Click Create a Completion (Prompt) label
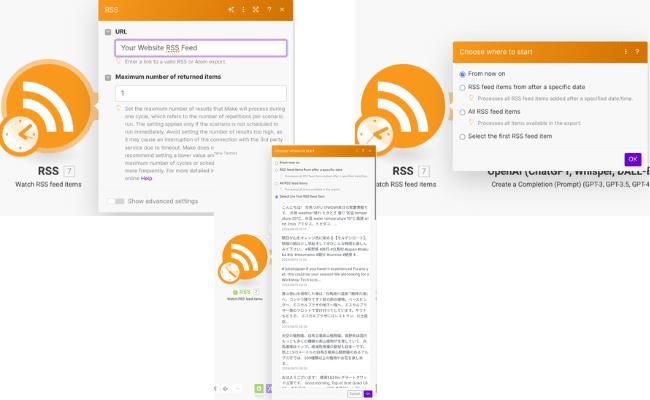Screen dimensions: 650x400 [x=570, y=184]
